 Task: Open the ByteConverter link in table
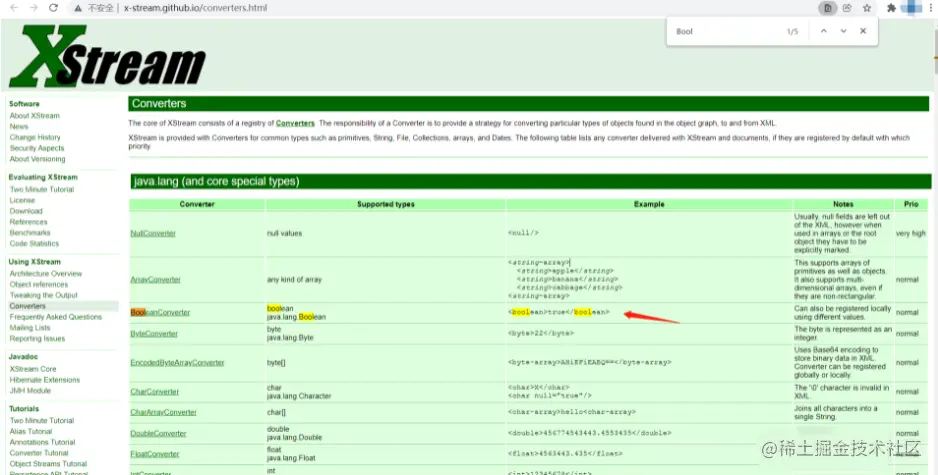[x=154, y=333]
